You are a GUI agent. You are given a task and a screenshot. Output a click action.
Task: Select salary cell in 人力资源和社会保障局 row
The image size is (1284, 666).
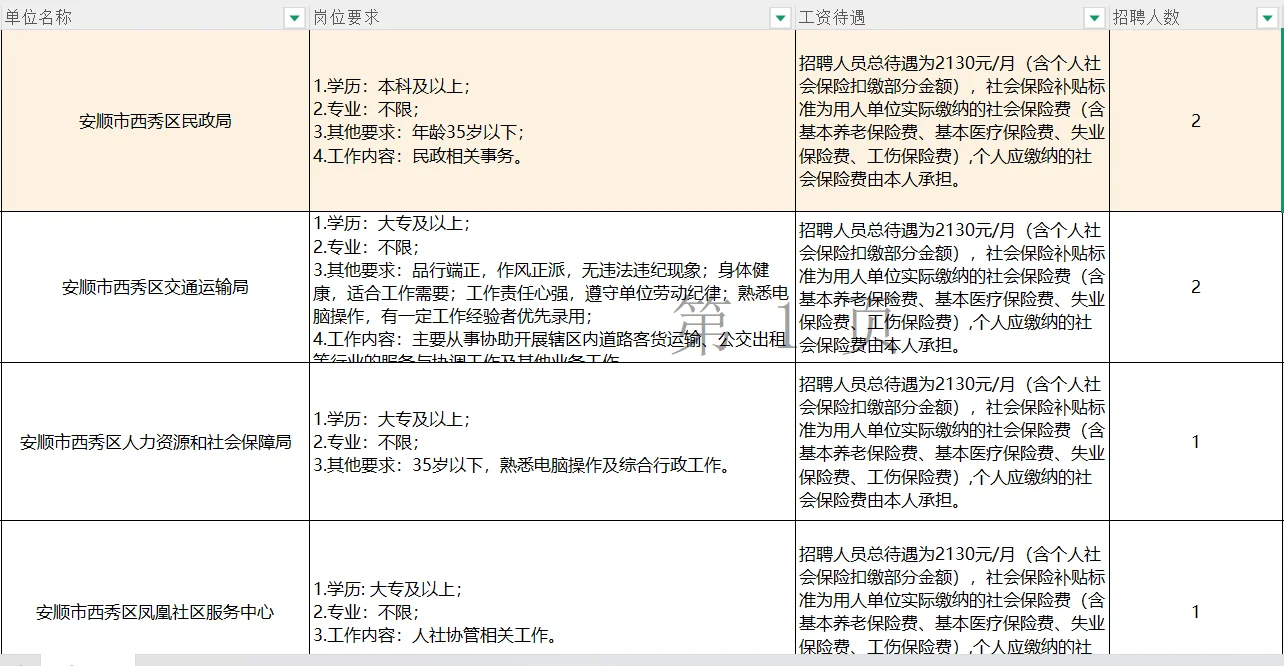pos(952,441)
